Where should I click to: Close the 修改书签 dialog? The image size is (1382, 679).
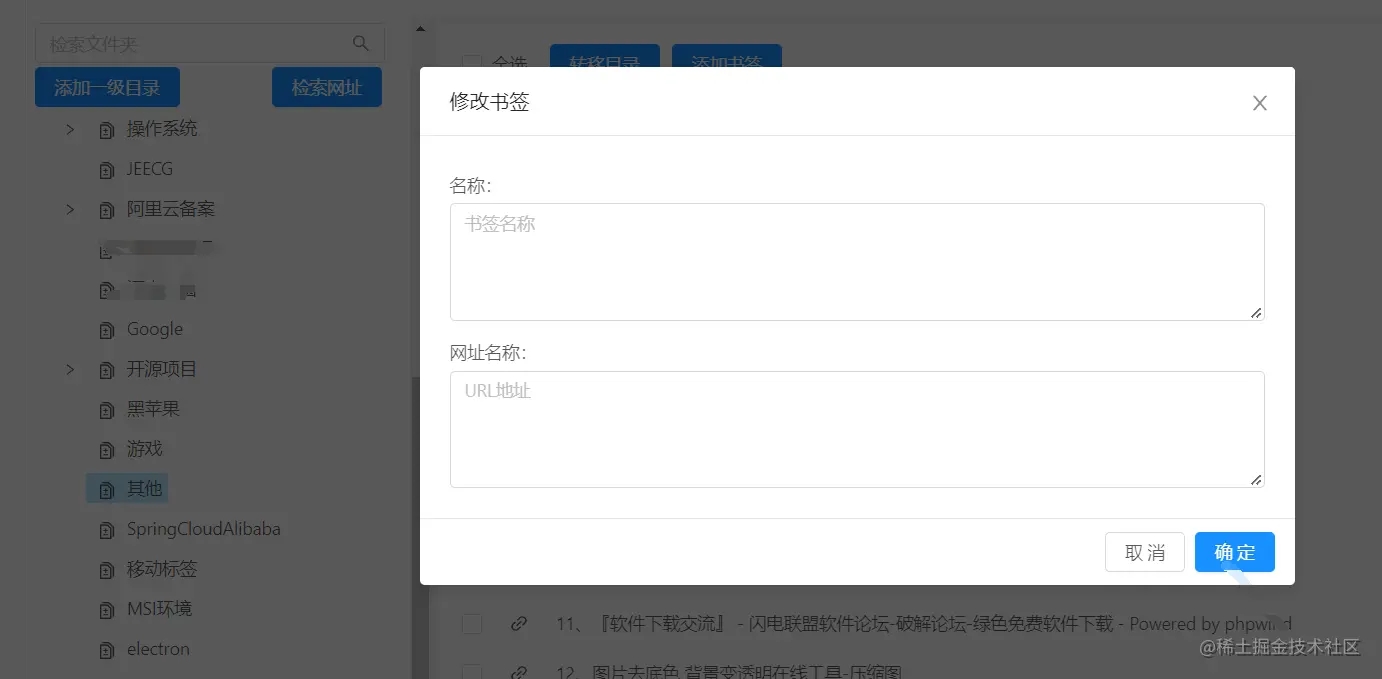click(1260, 103)
